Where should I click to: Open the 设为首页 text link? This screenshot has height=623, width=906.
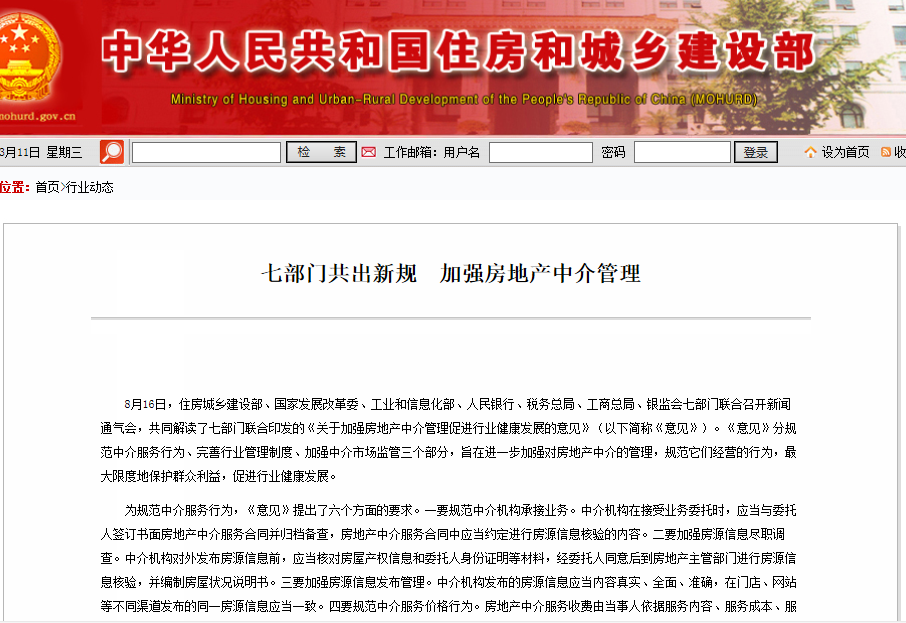(846, 152)
